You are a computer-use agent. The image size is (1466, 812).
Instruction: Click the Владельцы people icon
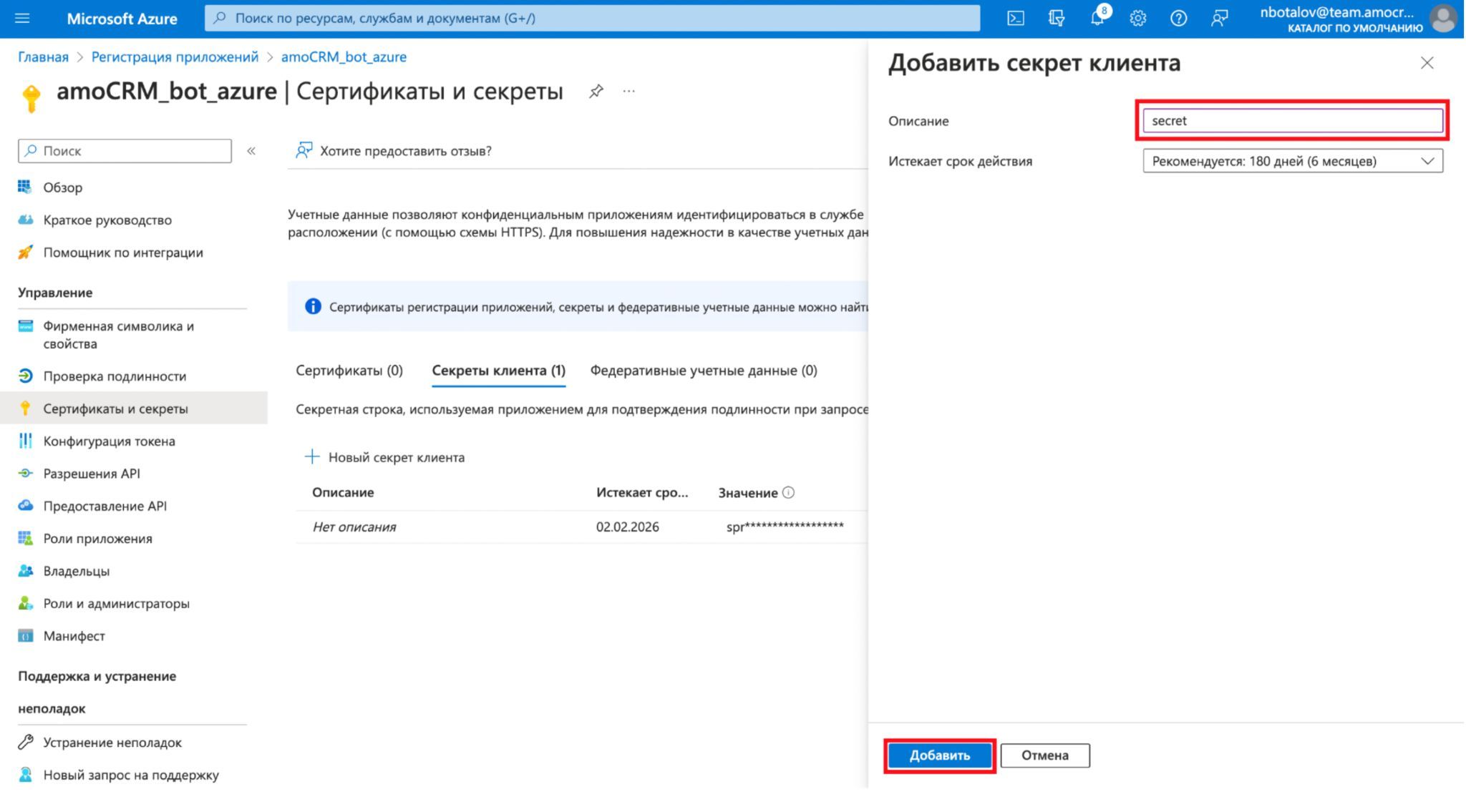[25, 570]
